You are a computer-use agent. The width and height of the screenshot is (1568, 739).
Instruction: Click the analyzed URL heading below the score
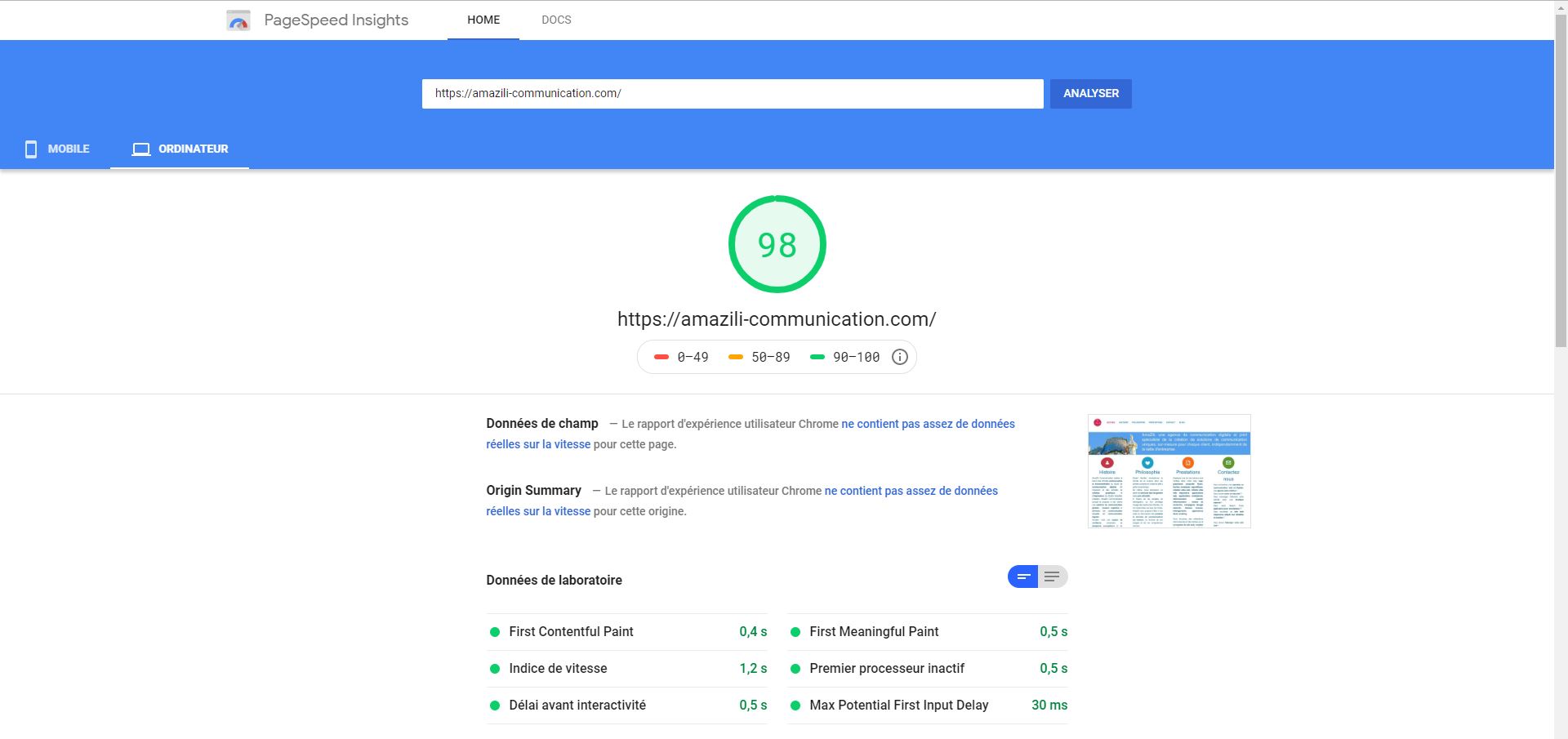[777, 319]
